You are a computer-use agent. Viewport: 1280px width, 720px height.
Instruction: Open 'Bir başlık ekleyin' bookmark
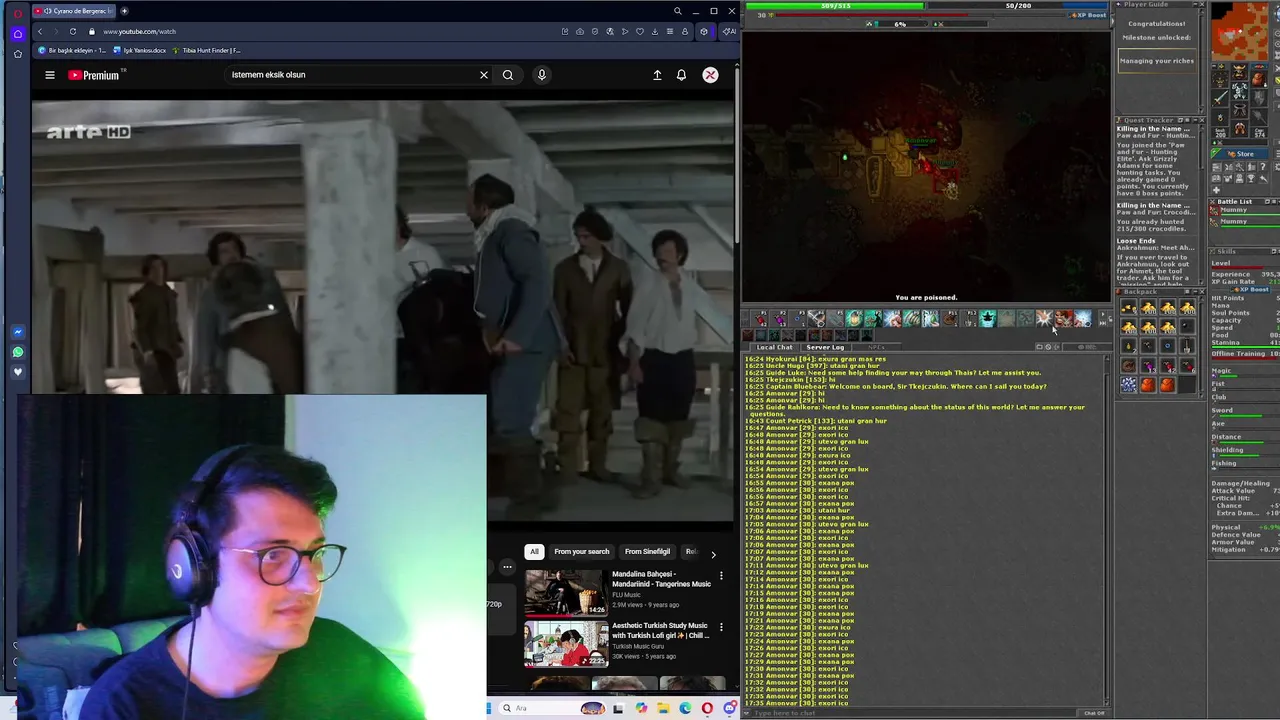tap(72, 50)
